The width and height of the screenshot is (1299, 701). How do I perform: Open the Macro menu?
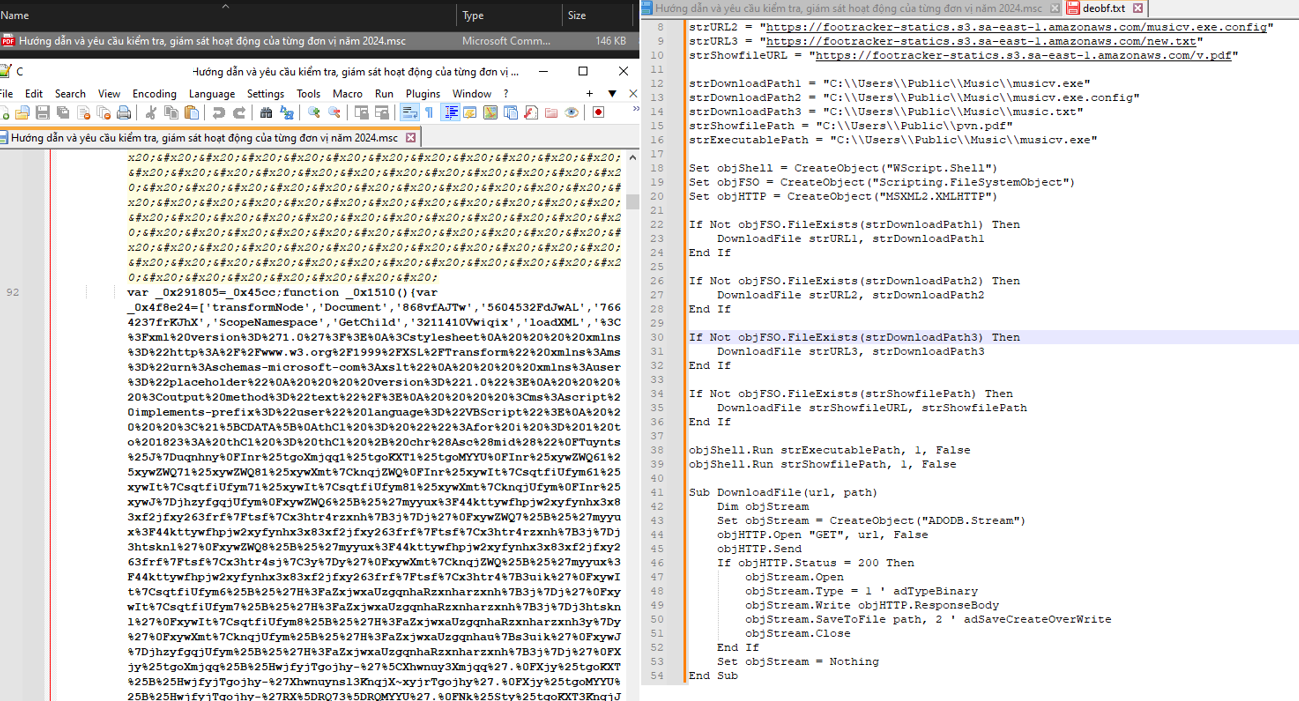tap(347, 93)
